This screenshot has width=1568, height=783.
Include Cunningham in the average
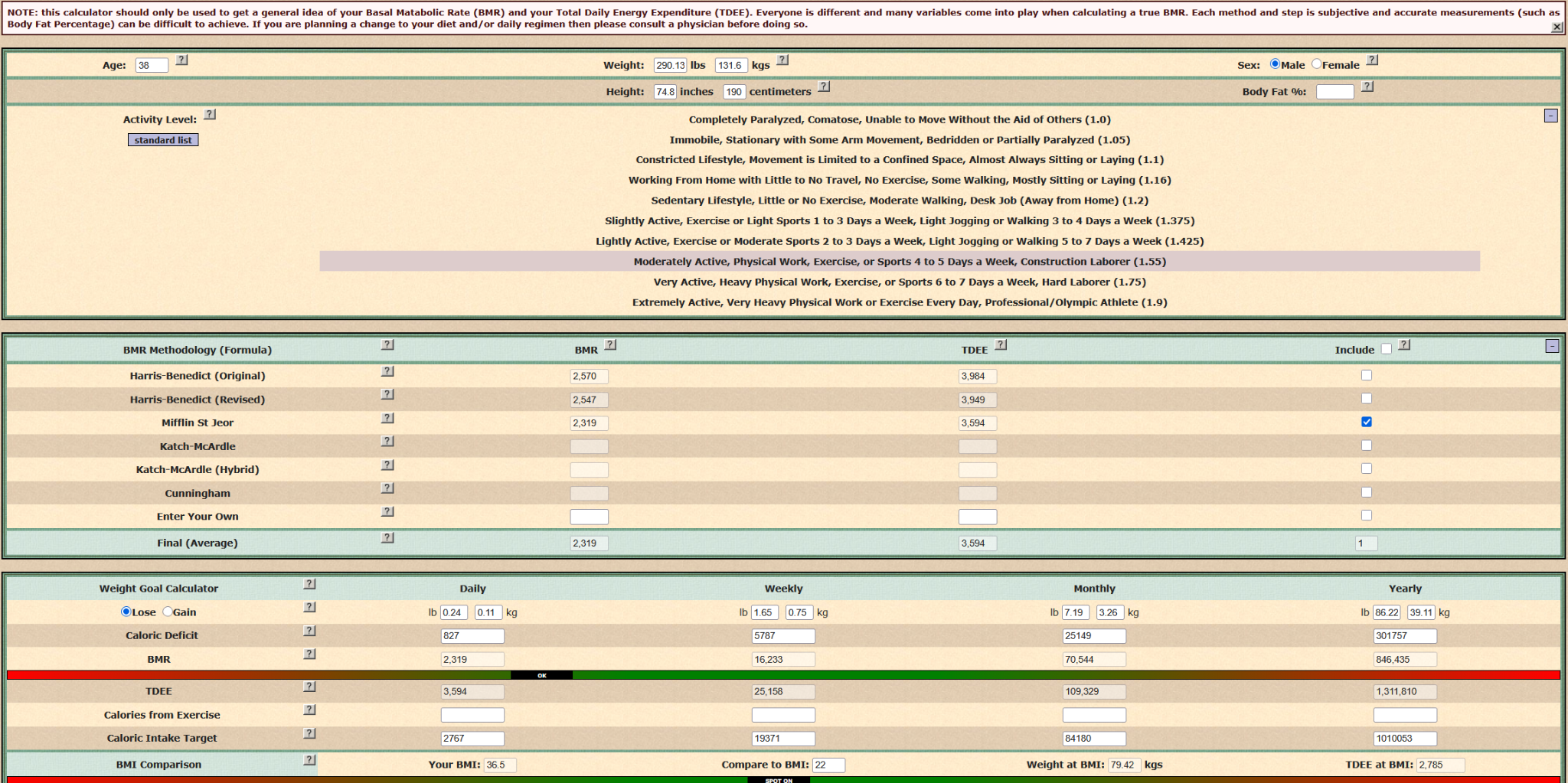(x=1367, y=492)
